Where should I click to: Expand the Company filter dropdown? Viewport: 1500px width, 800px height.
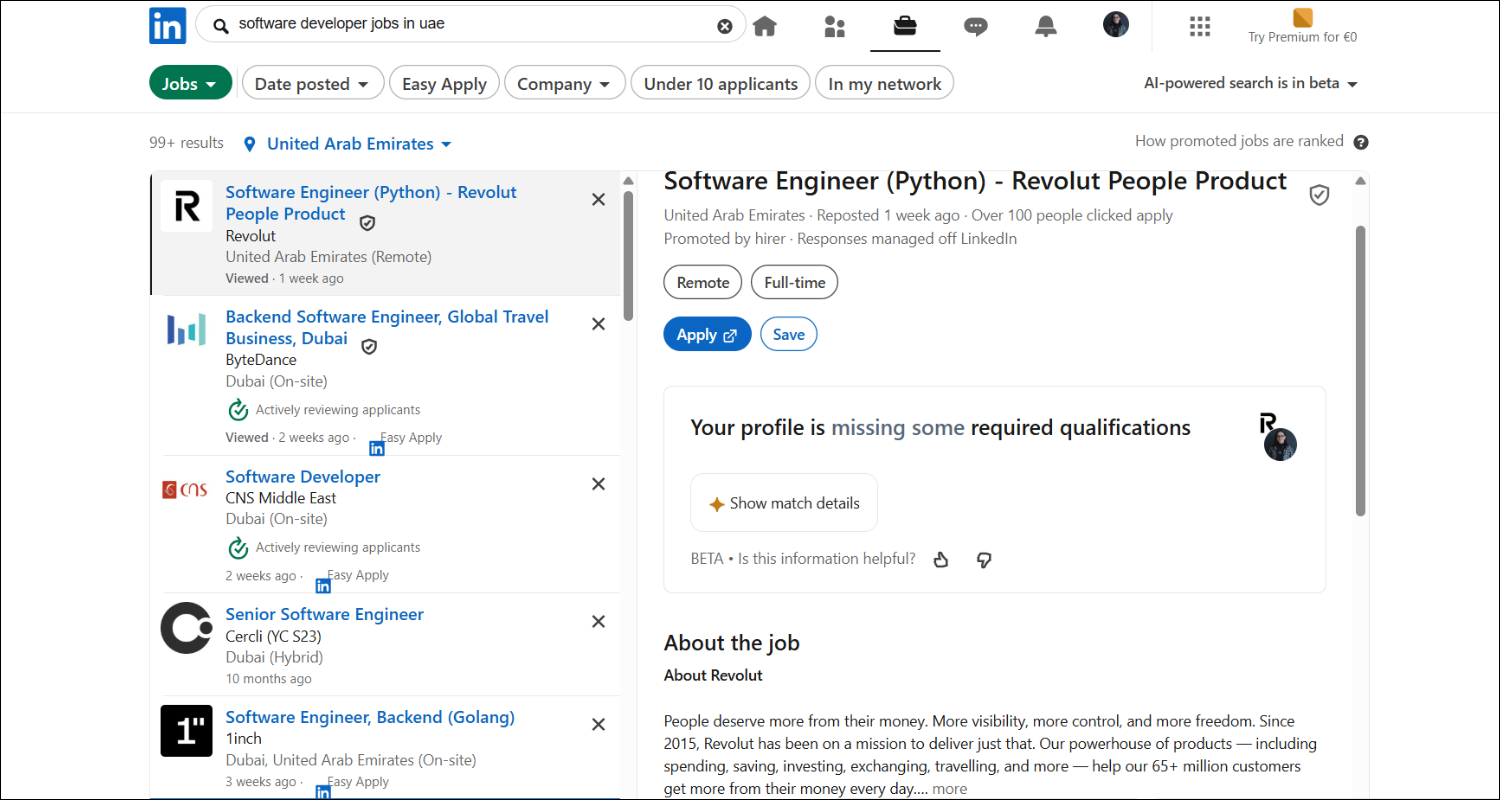pos(564,82)
